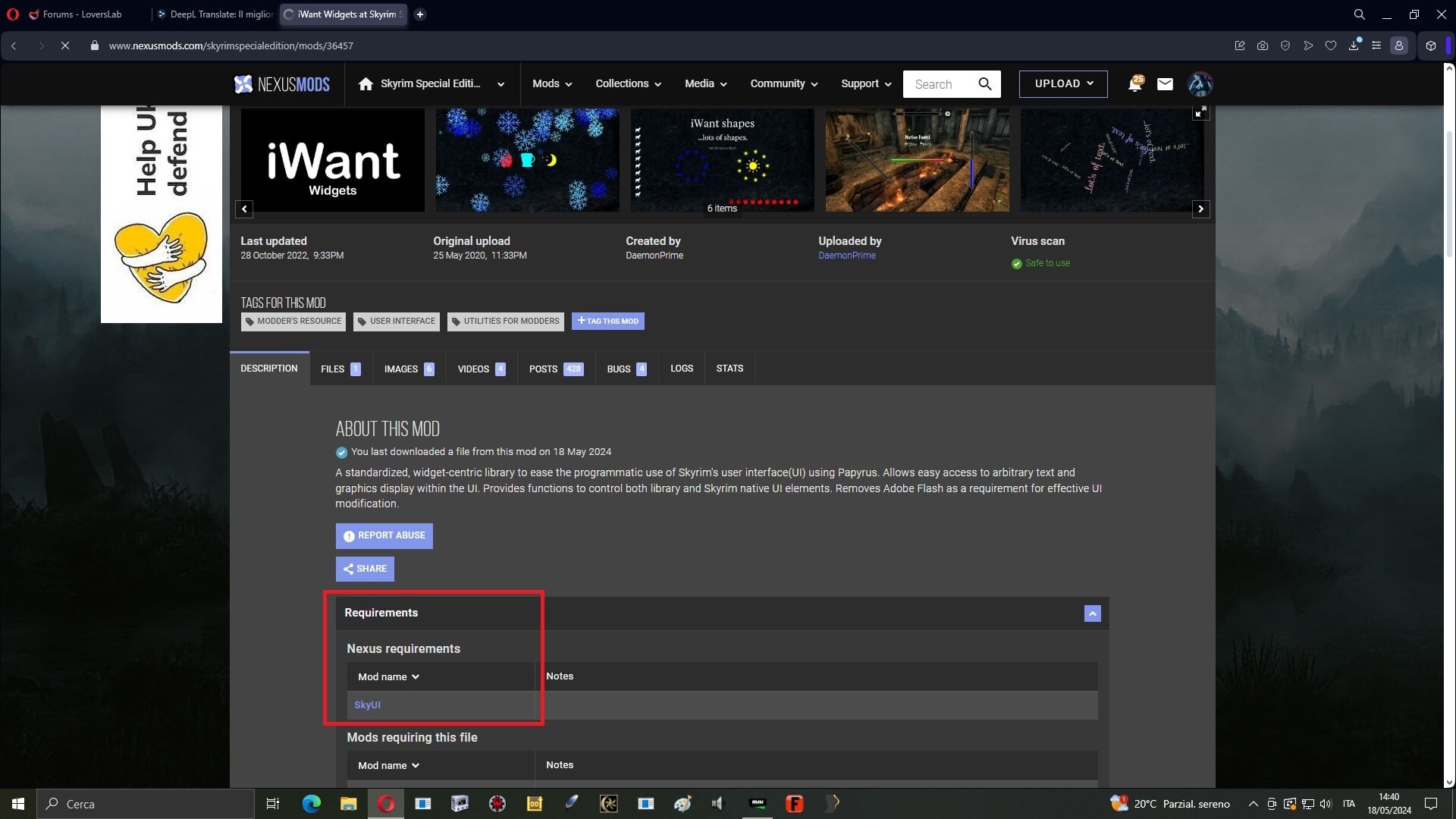Open the notifications bell icon

pos(1135,84)
